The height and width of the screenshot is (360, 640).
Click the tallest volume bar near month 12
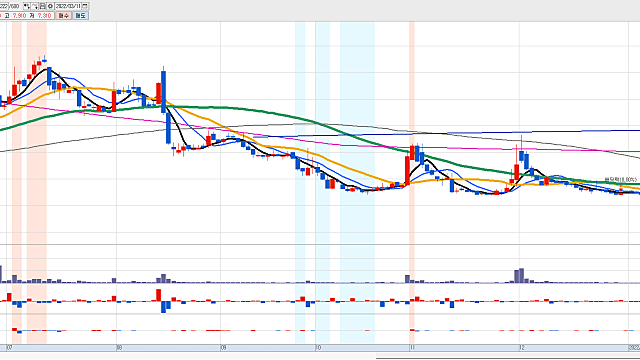click(x=521, y=276)
